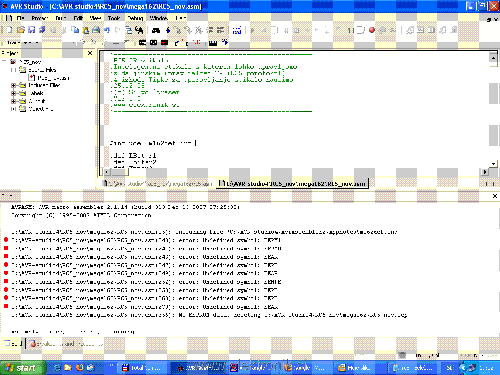Open the Build menu
The width and height of the screenshot is (500, 375).
[x=61, y=18]
